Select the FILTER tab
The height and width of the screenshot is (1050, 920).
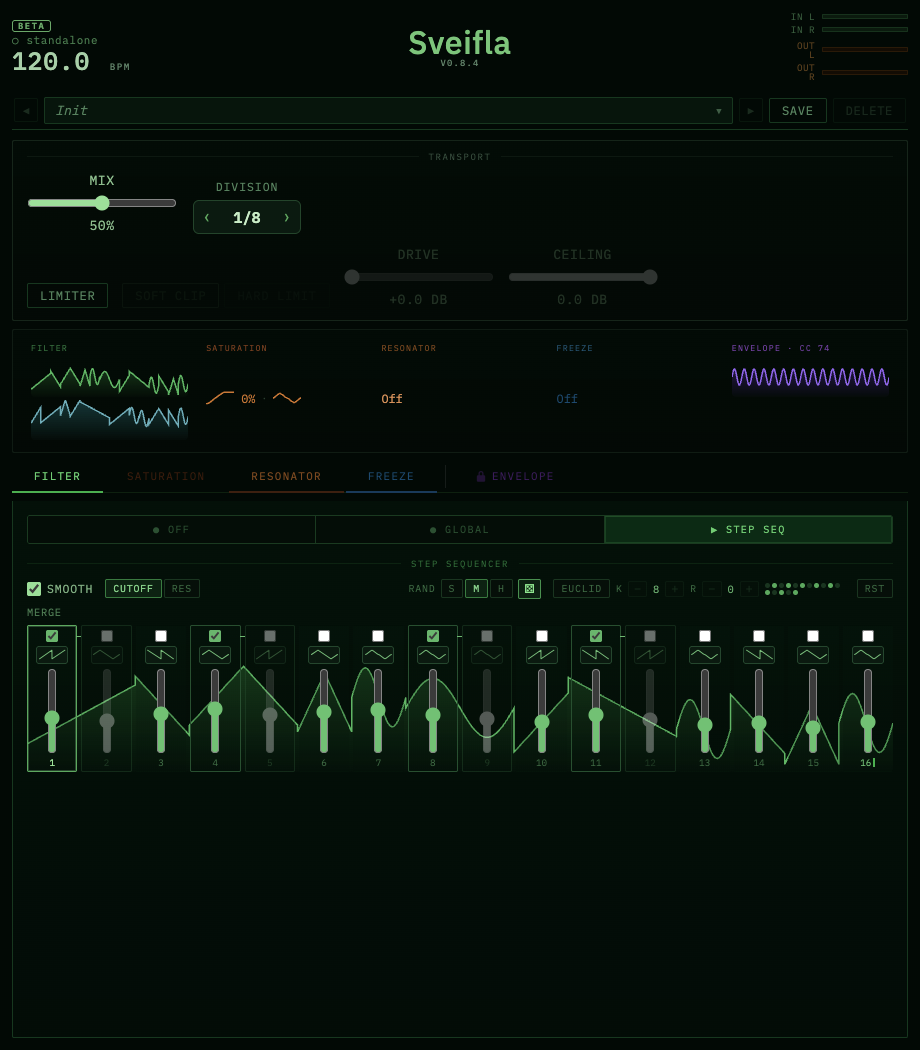[57, 476]
